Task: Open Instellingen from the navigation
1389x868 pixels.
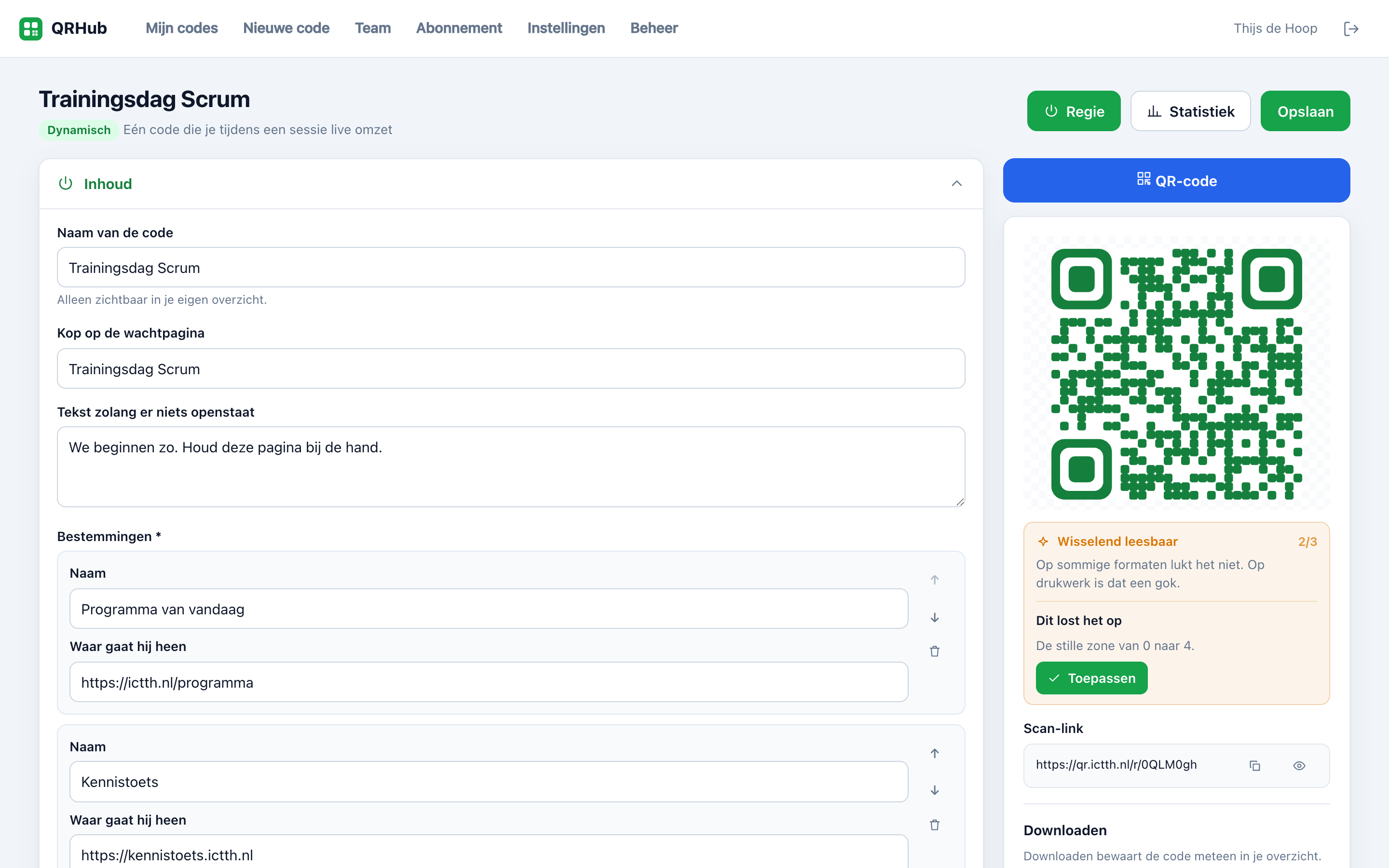Action: tap(566, 28)
